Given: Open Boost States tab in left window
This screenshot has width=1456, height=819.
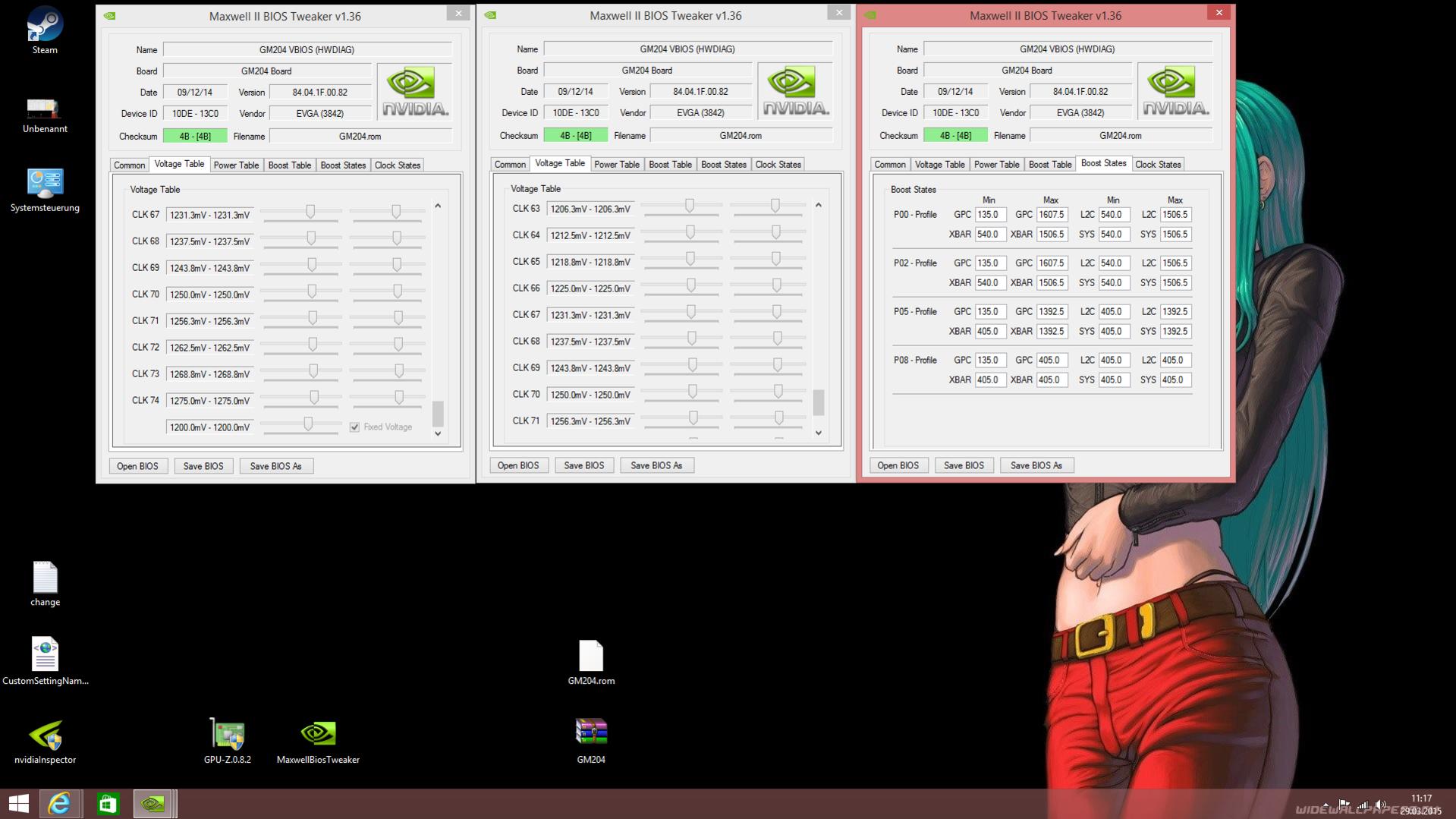Looking at the screenshot, I should (343, 165).
